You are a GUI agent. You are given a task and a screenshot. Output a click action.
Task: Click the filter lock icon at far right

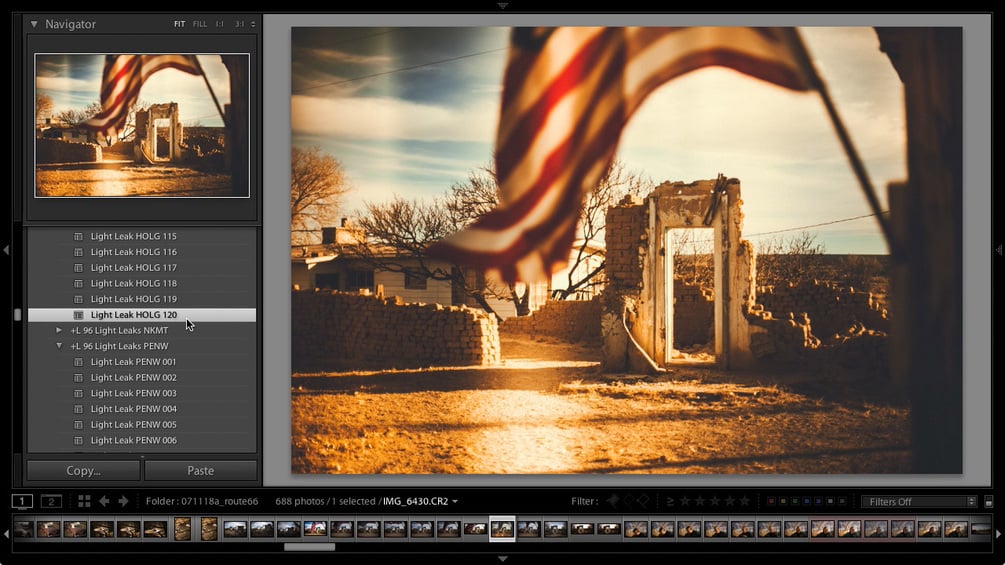[x=988, y=502]
